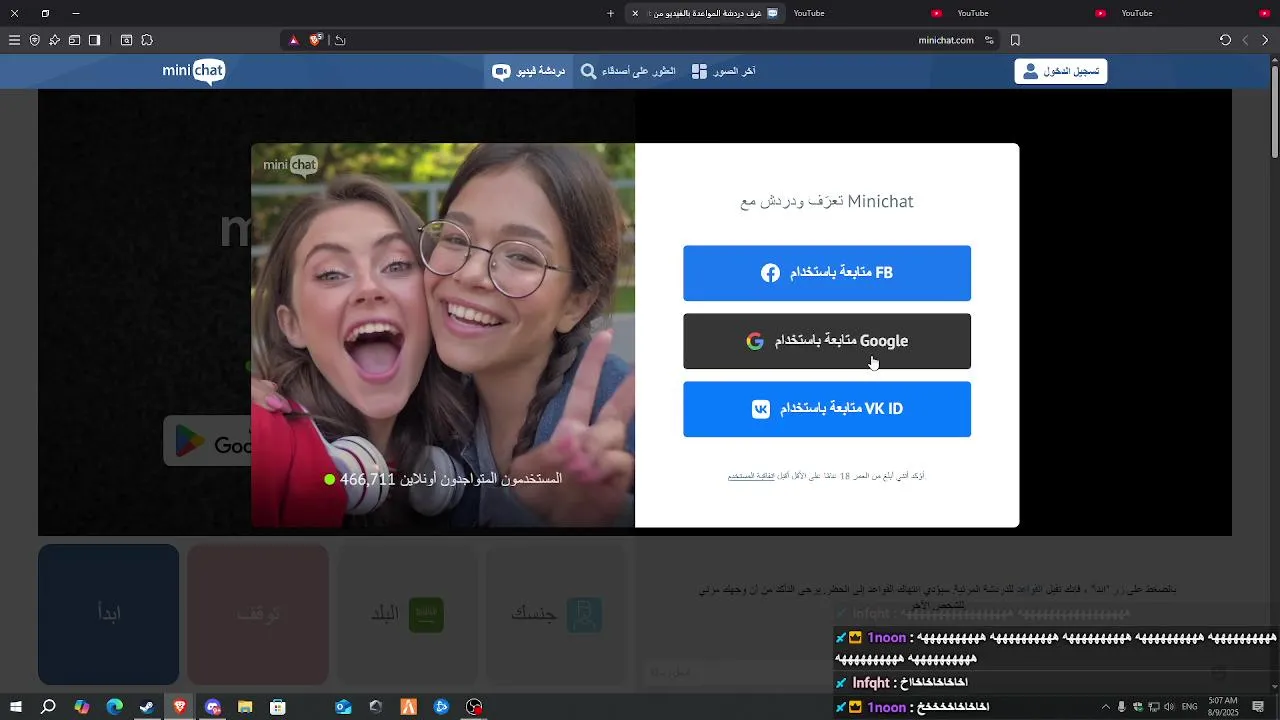Switch to the third YouTube tab
Viewport: 1280px width, 720px height.
(x=1194, y=13)
